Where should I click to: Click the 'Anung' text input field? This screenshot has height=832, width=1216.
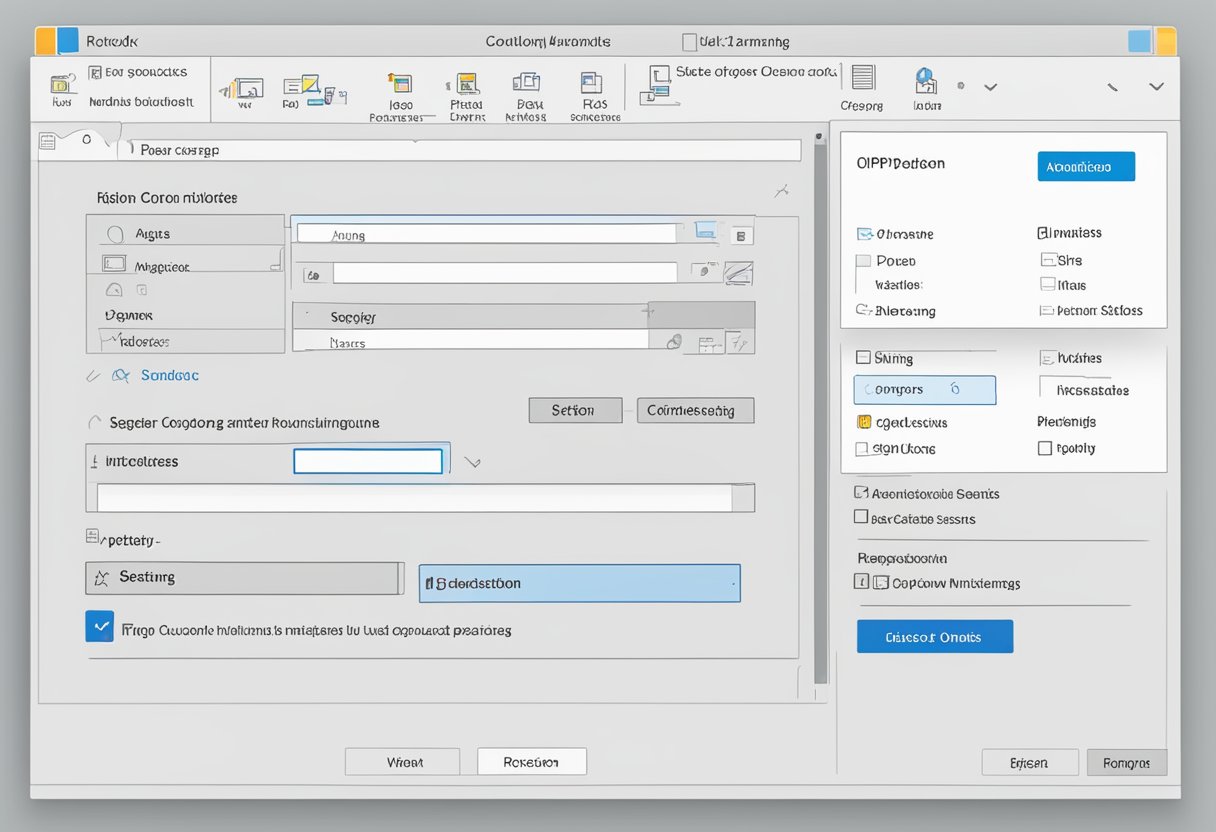(486, 234)
